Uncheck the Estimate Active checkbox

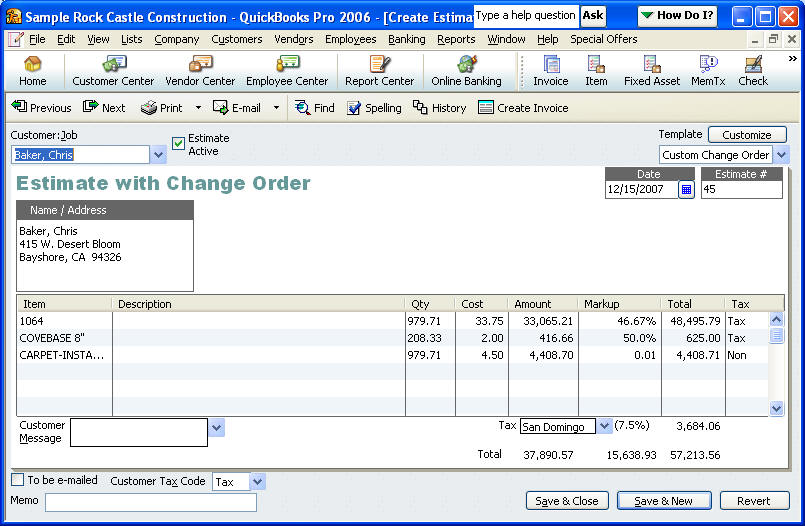[179, 143]
